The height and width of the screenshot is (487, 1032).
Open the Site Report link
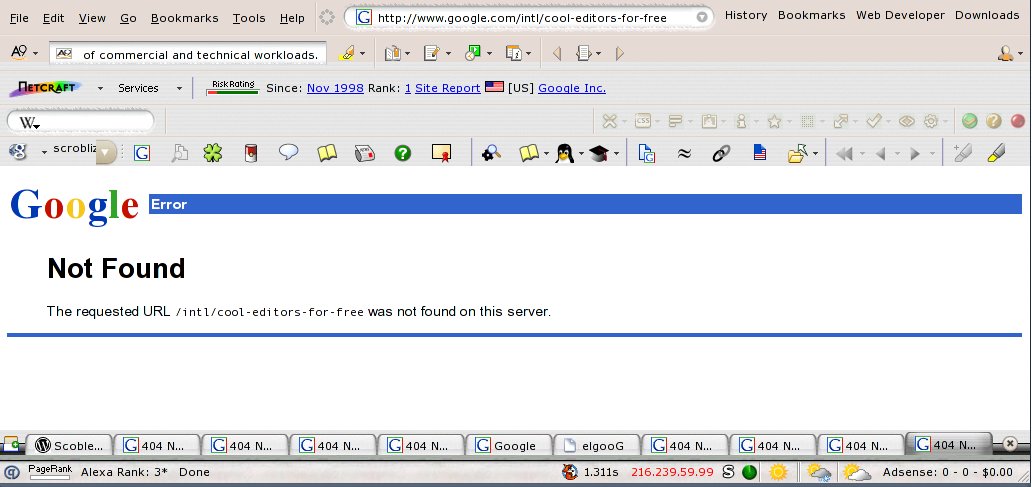click(448, 88)
